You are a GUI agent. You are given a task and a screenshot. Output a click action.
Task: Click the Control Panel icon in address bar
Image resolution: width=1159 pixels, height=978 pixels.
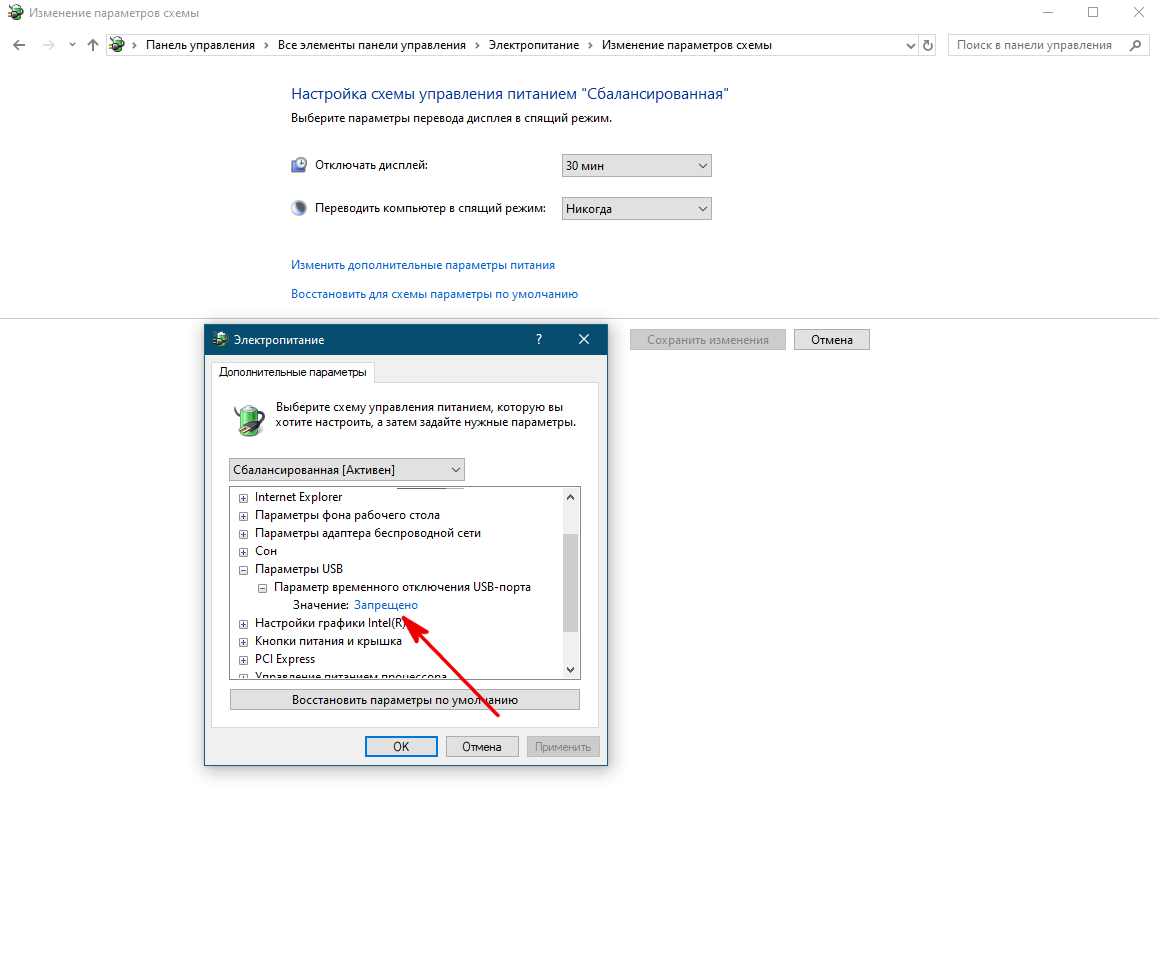click(118, 45)
